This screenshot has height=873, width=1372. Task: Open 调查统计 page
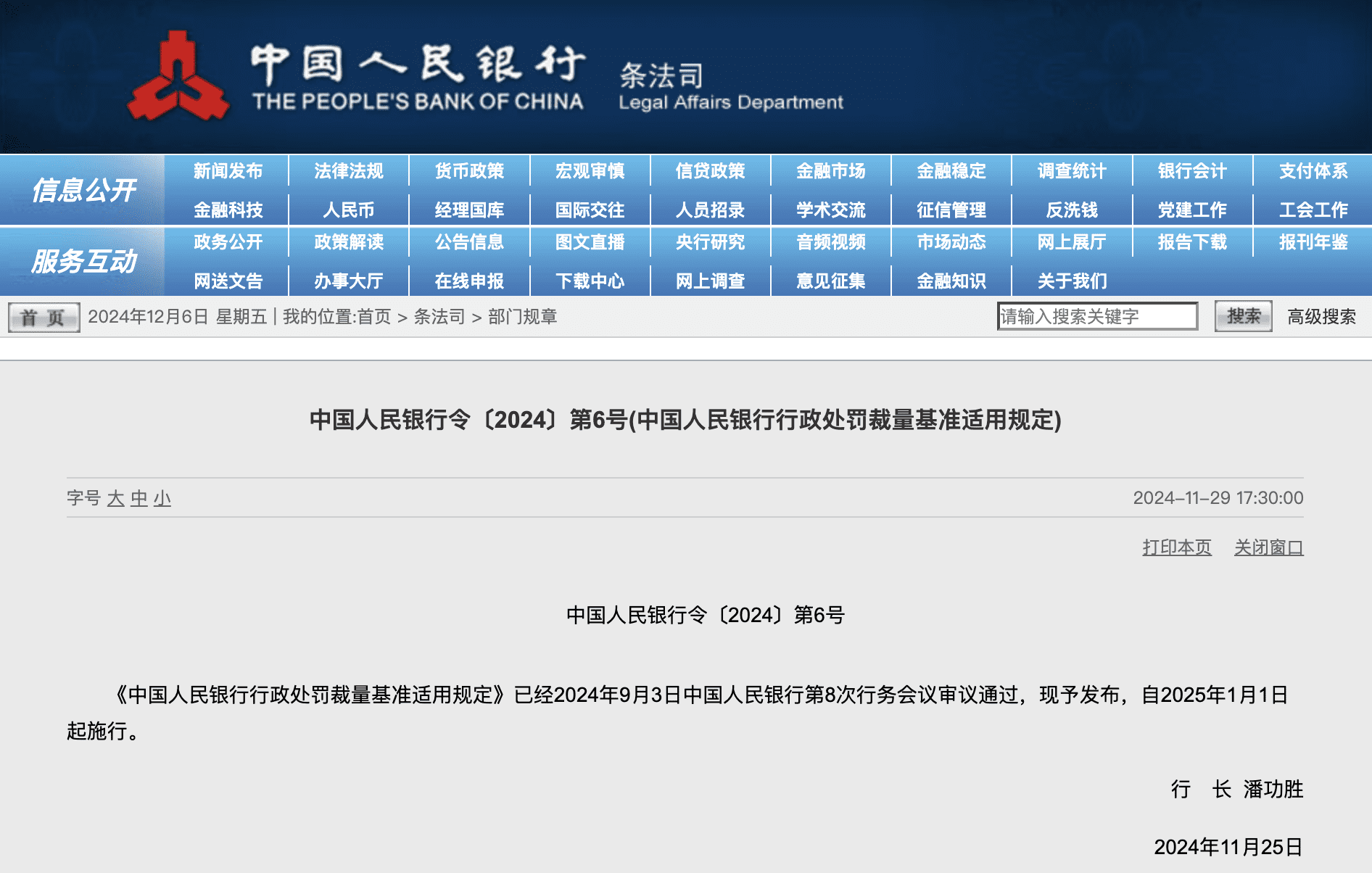click(1072, 171)
